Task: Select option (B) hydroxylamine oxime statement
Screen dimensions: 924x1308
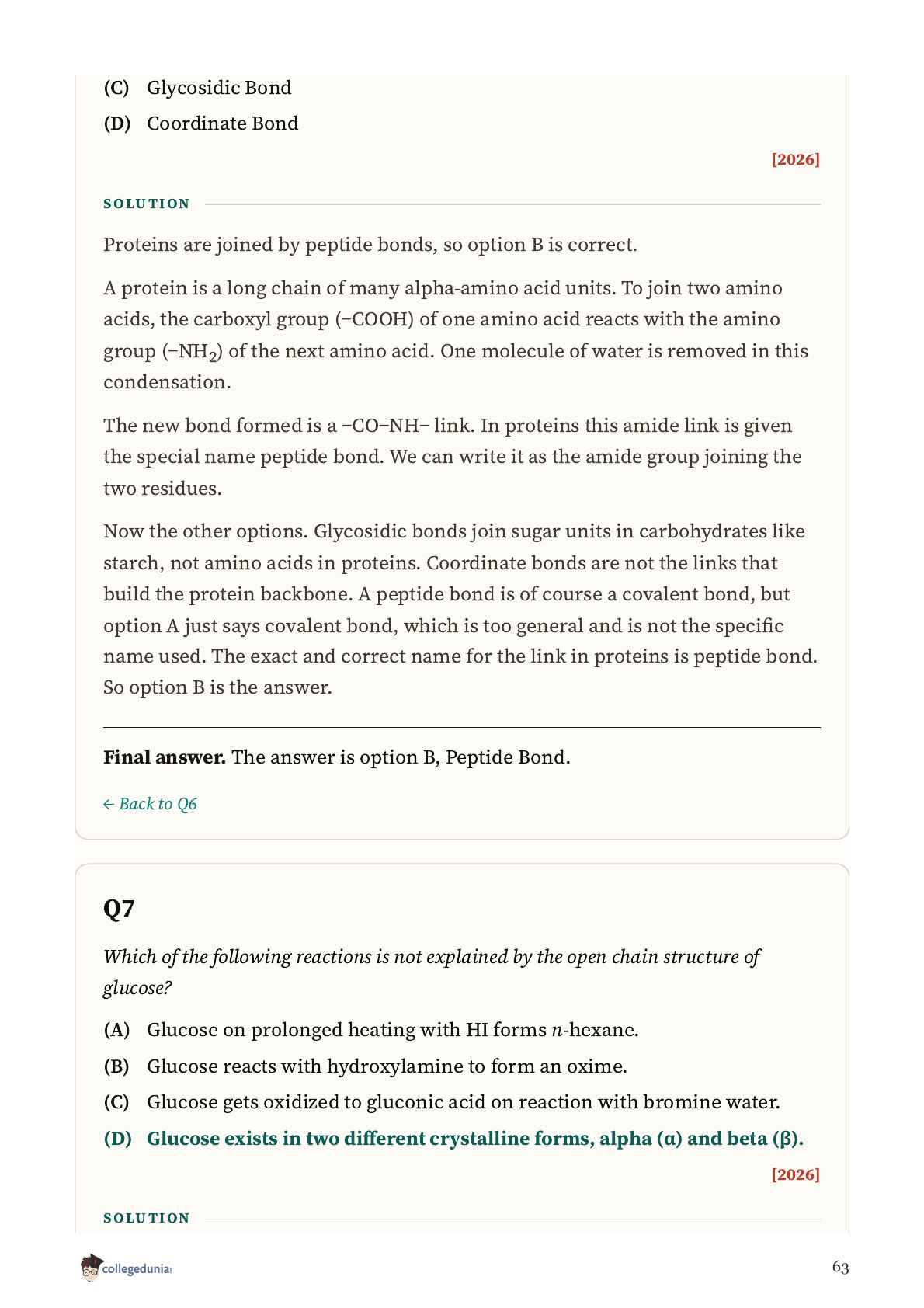Action: [366, 1066]
